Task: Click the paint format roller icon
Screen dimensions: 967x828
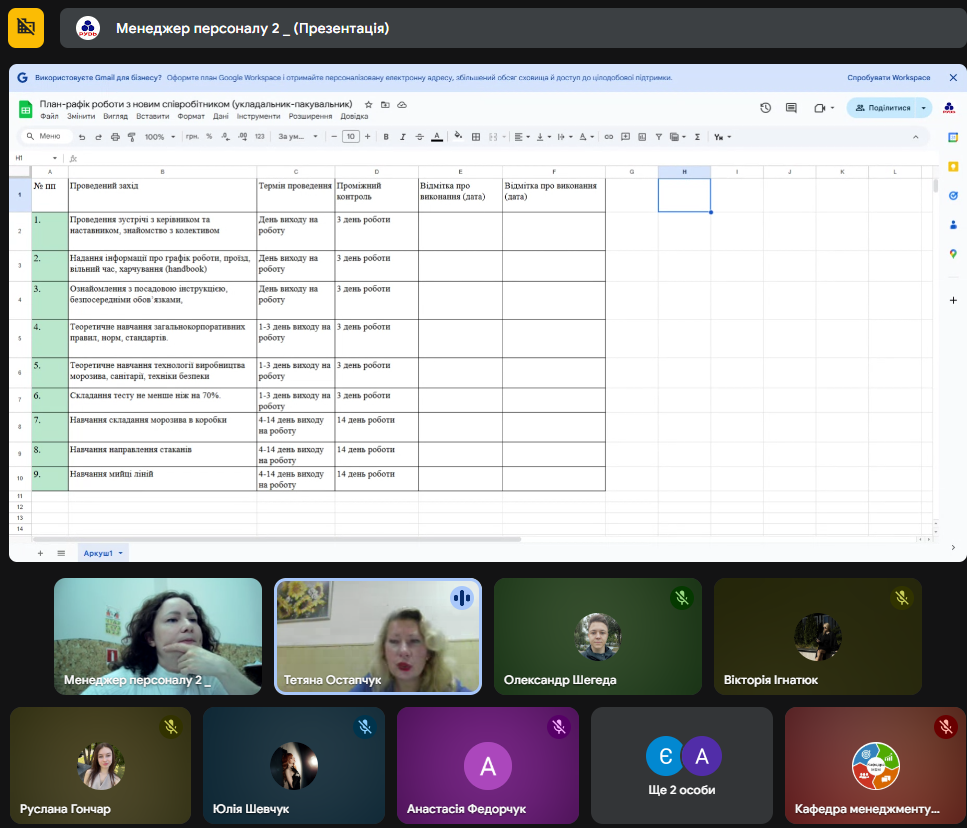Action: click(x=131, y=137)
